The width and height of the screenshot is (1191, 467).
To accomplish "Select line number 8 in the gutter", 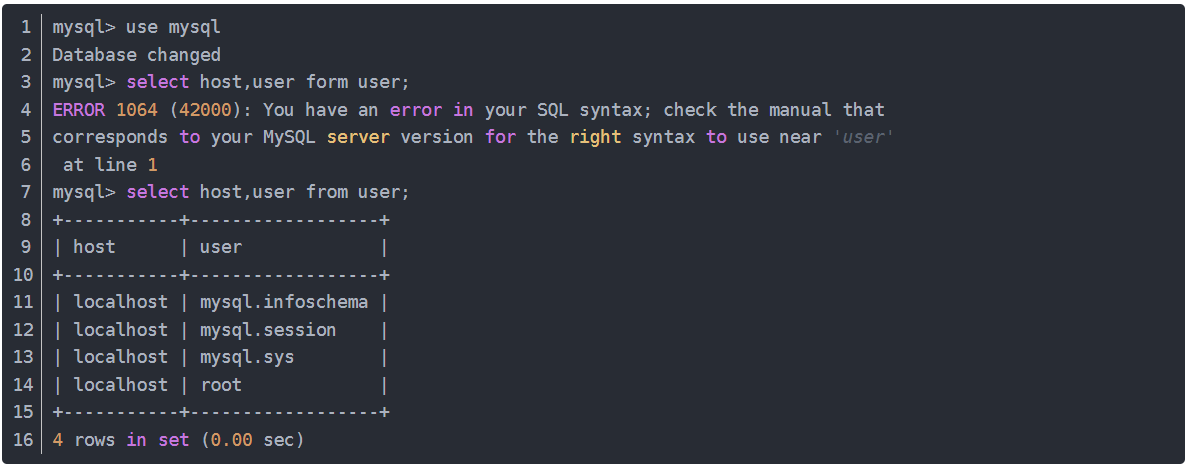I will pyautogui.click(x=26, y=219).
